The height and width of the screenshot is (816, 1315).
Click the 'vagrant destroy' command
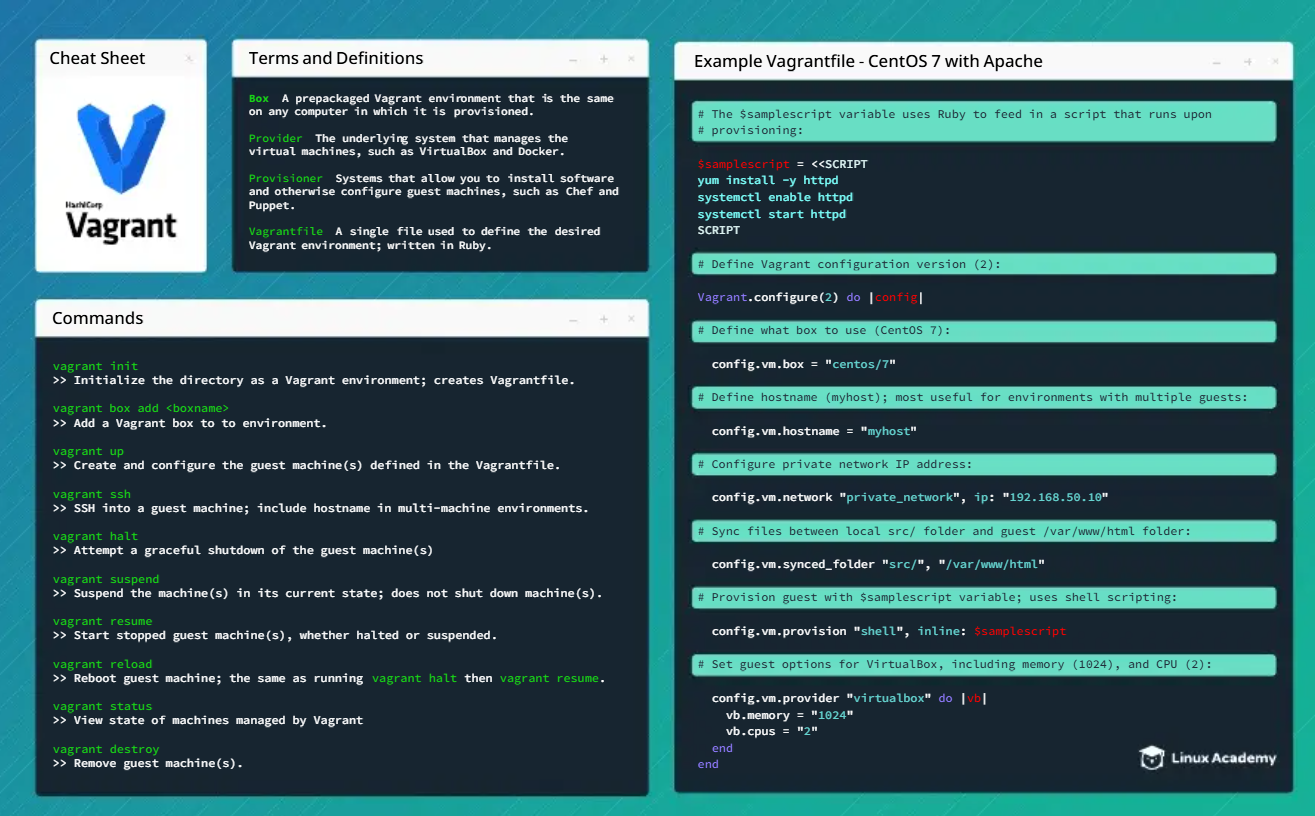[x=106, y=749]
